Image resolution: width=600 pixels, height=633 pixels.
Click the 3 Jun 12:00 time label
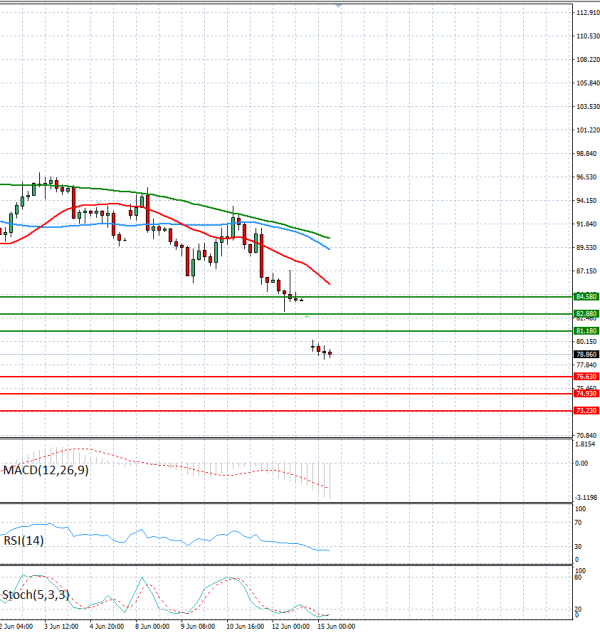61,627
